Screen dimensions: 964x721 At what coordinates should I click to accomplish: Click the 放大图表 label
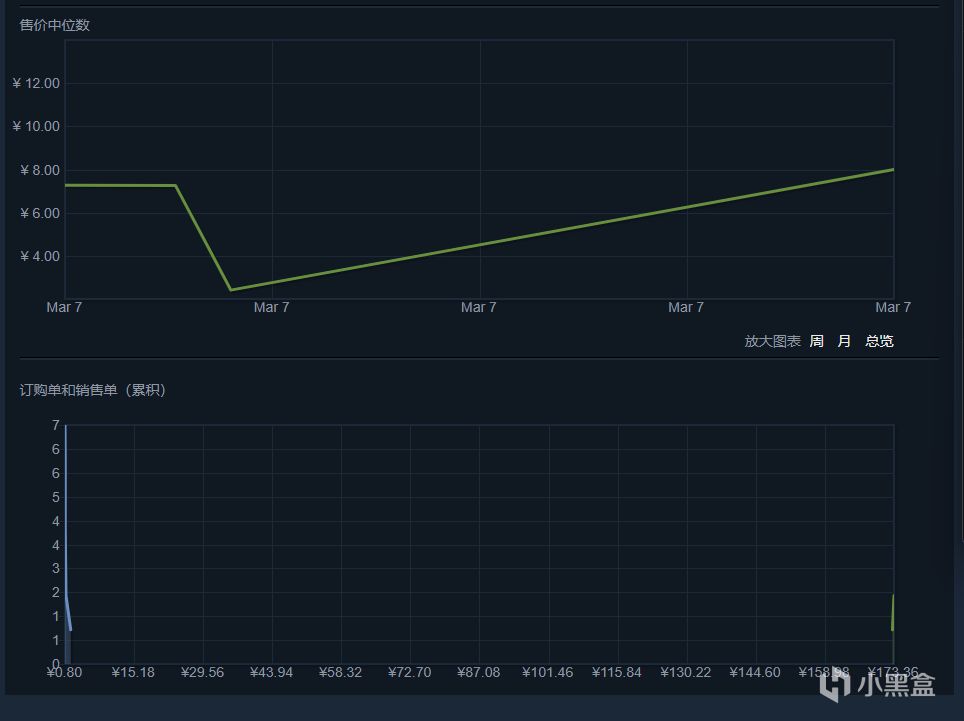(x=773, y=341)
